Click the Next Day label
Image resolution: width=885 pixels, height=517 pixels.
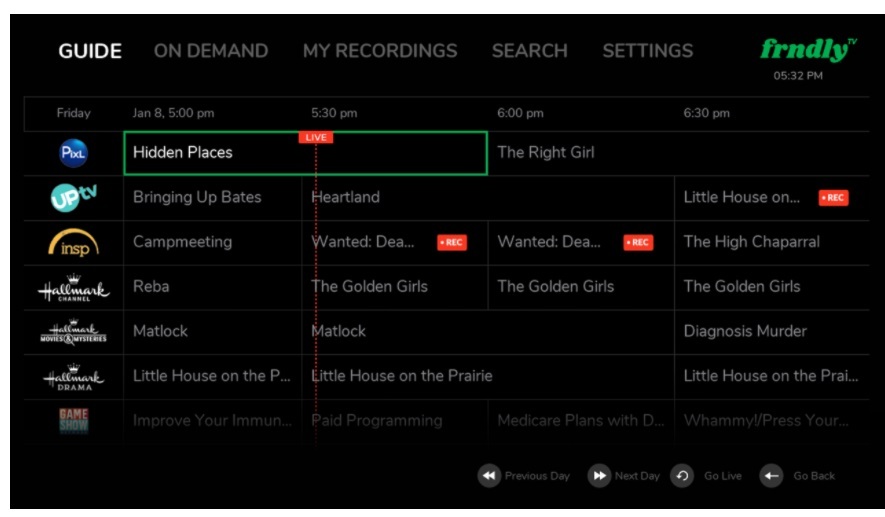(x=637, y=476)
